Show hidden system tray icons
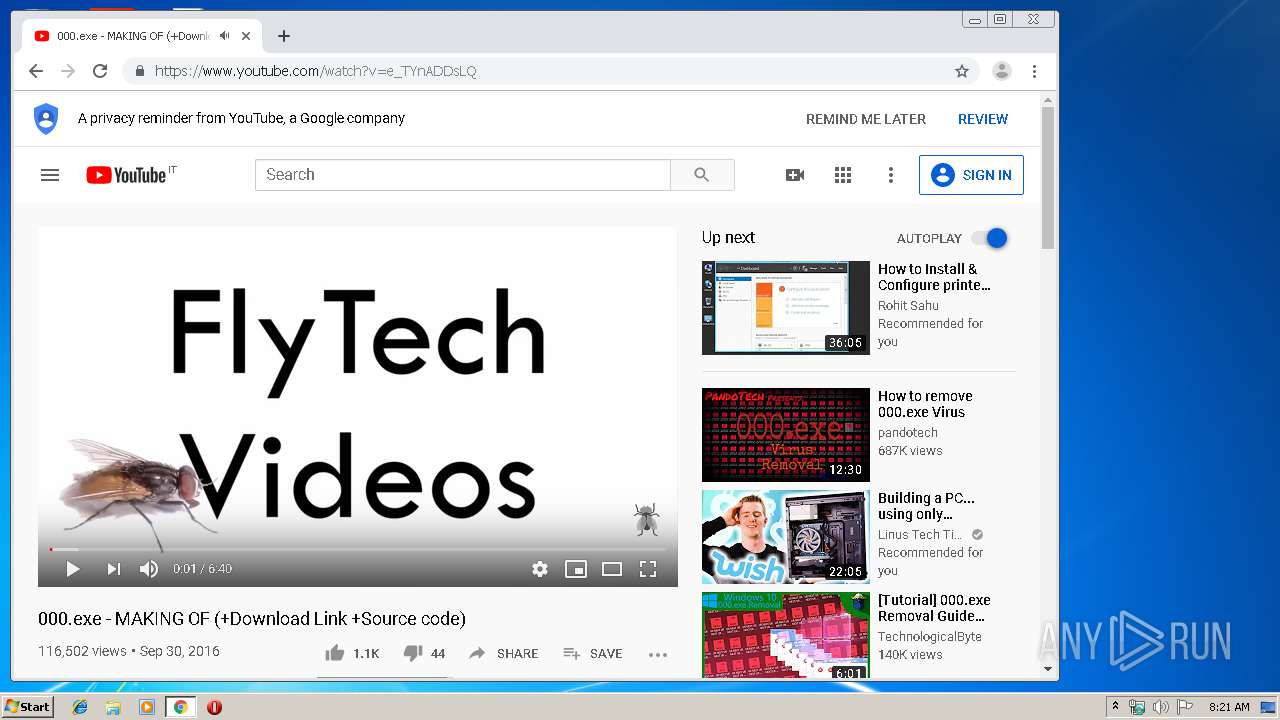 (1115, 707)
